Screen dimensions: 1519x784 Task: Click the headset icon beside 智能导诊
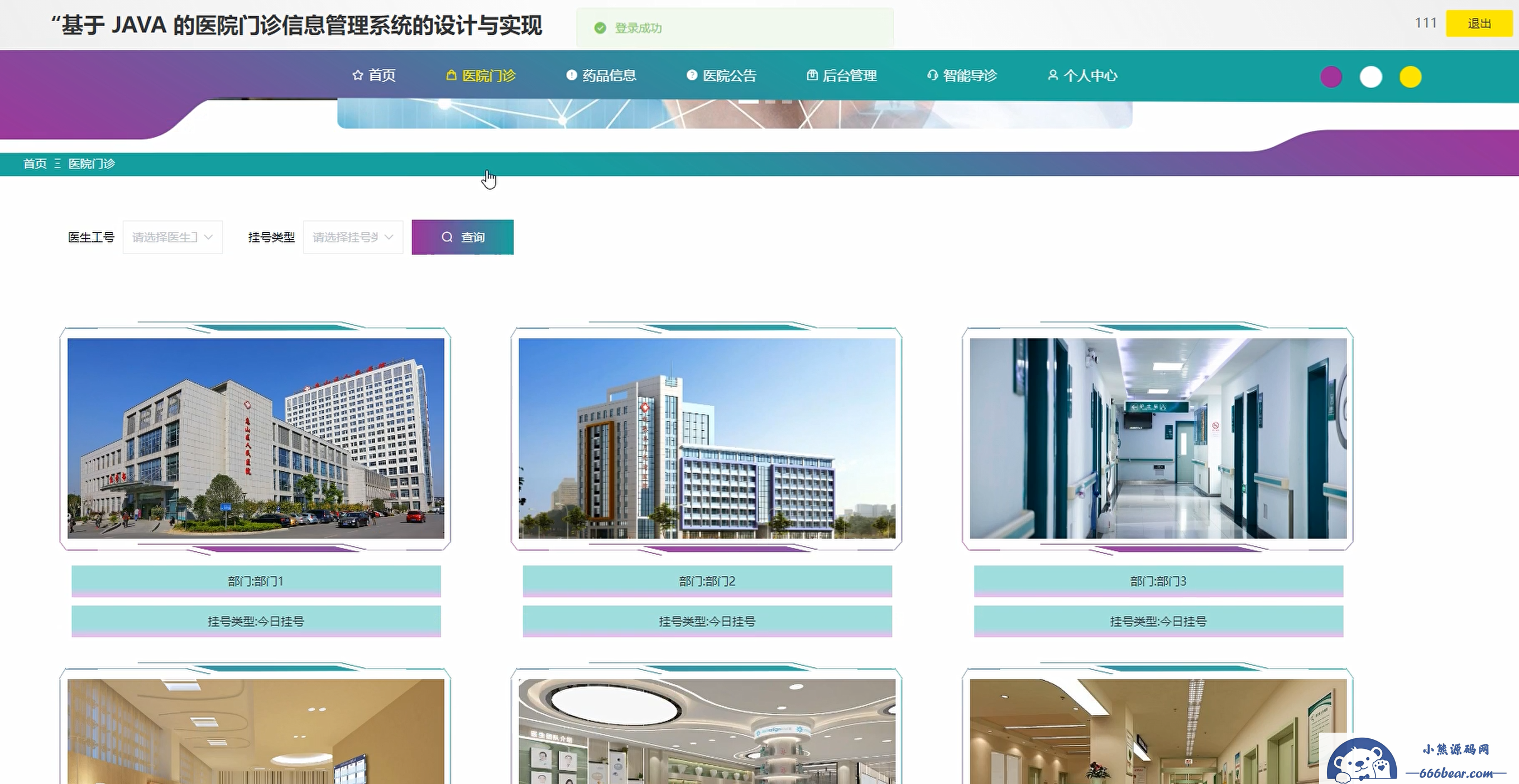(x=932, y=75)
